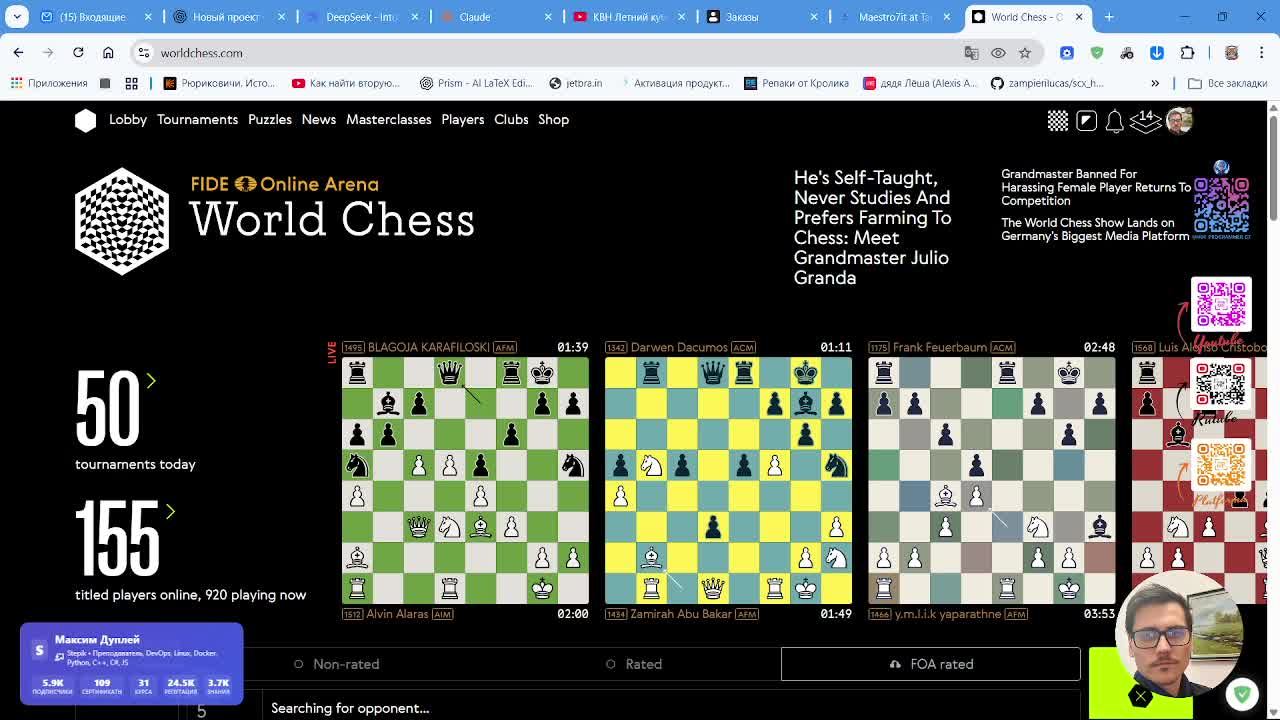The image size is (1280, 720).
Task: Select the FOA rated game option
Action: (930, 664)
